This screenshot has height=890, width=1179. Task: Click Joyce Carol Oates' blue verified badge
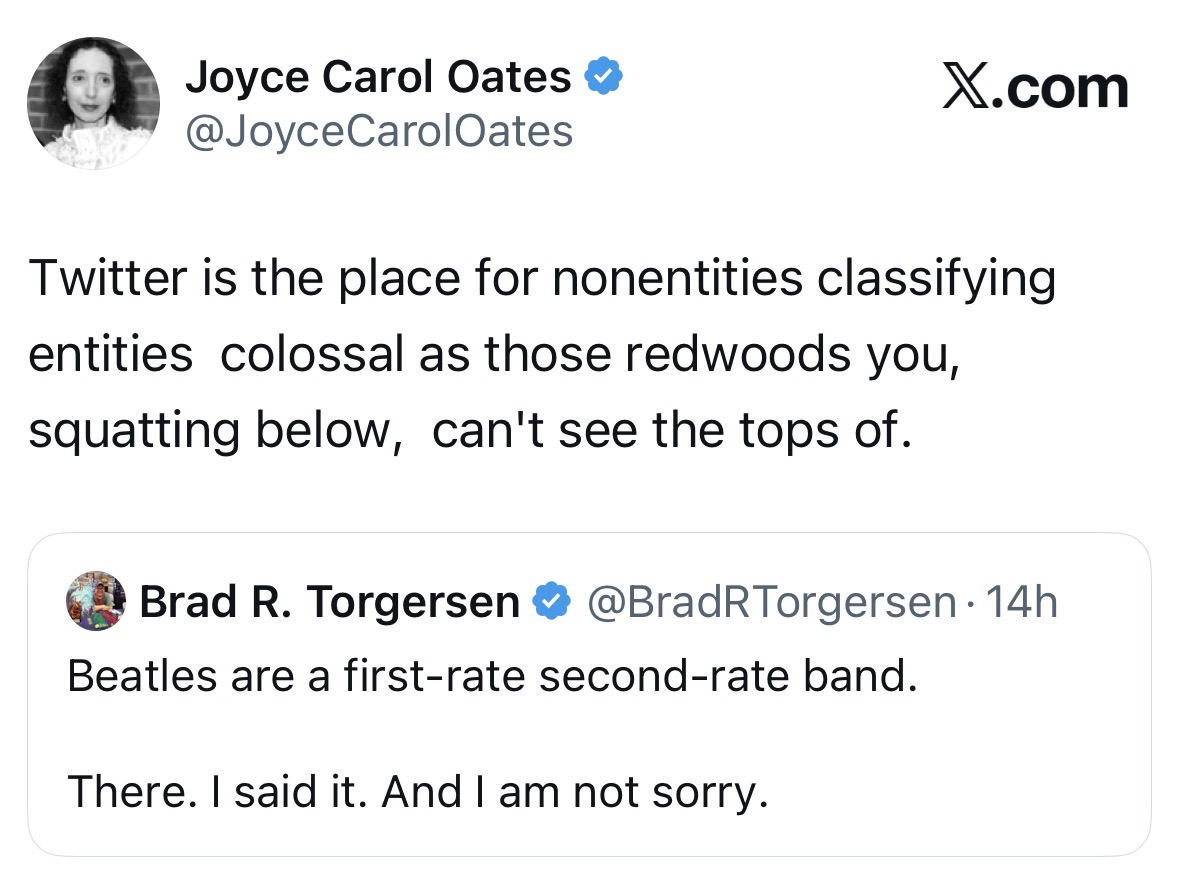(603, 78)
